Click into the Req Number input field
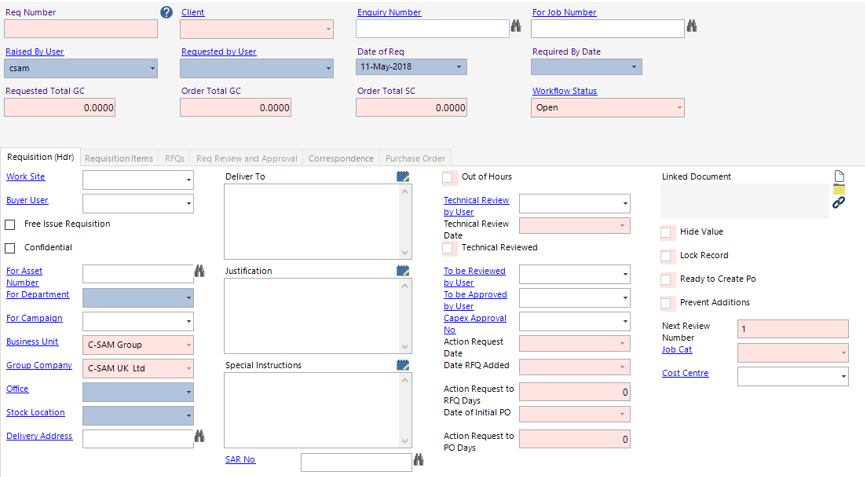Viewport: 865px width, 477px height. point(80,29)
